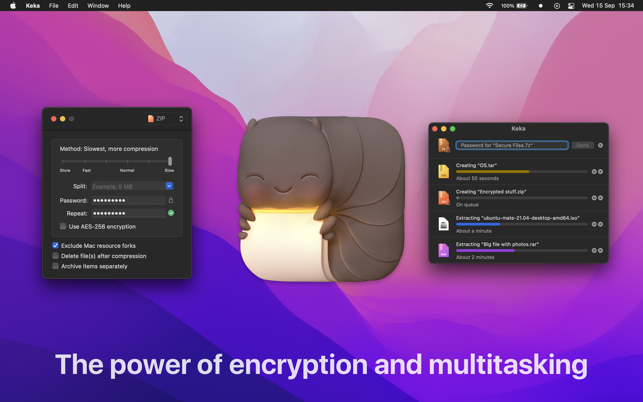
Task: Click the Encrypted stuff.zip queued progress bar
Action: click(x=522, y=198)
